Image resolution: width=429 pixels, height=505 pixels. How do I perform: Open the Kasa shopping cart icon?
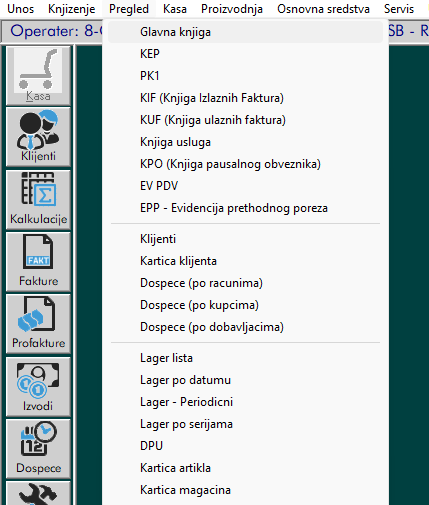tap(38, 76)
